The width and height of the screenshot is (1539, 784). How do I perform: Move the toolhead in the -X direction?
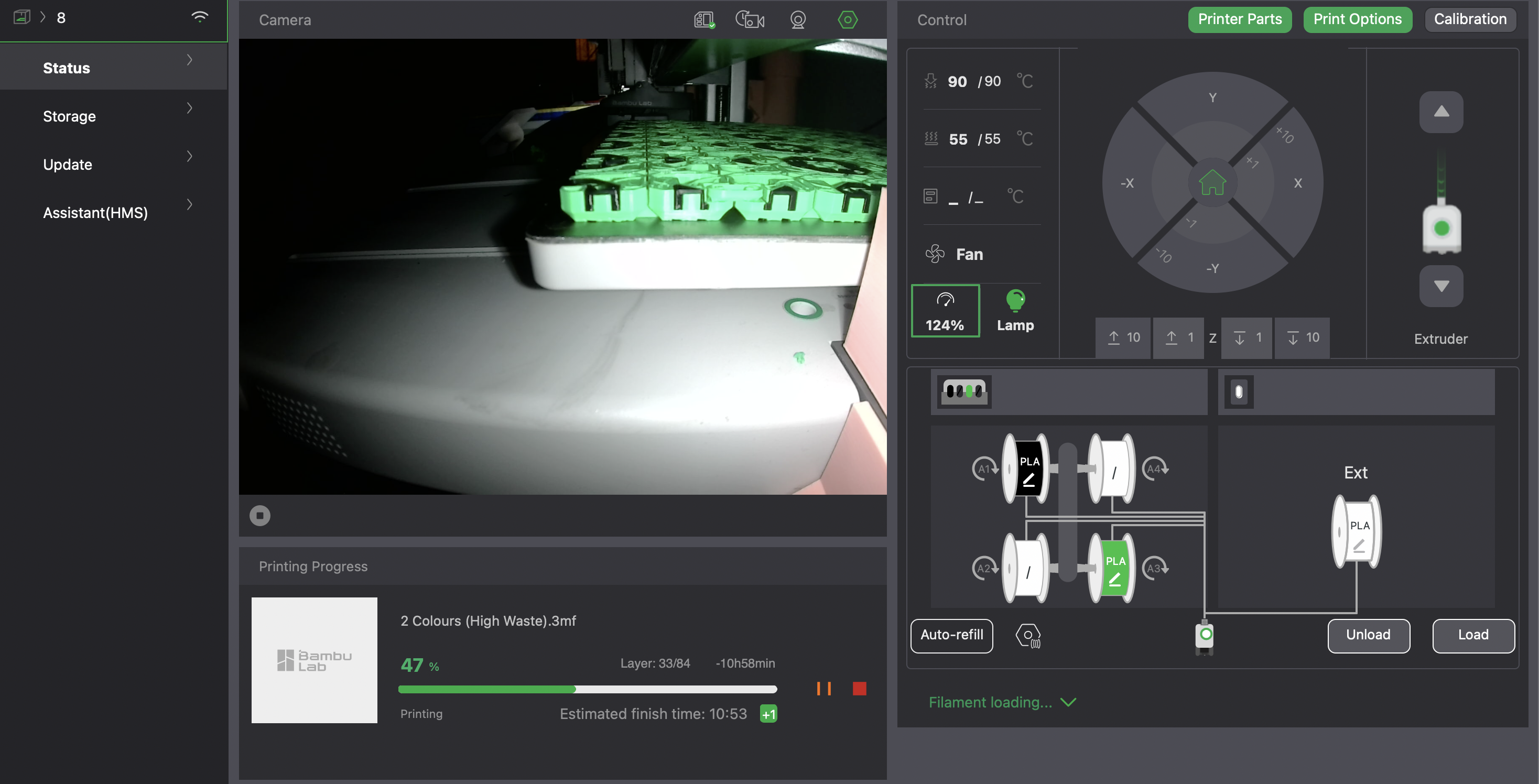tap(1127, 183)
